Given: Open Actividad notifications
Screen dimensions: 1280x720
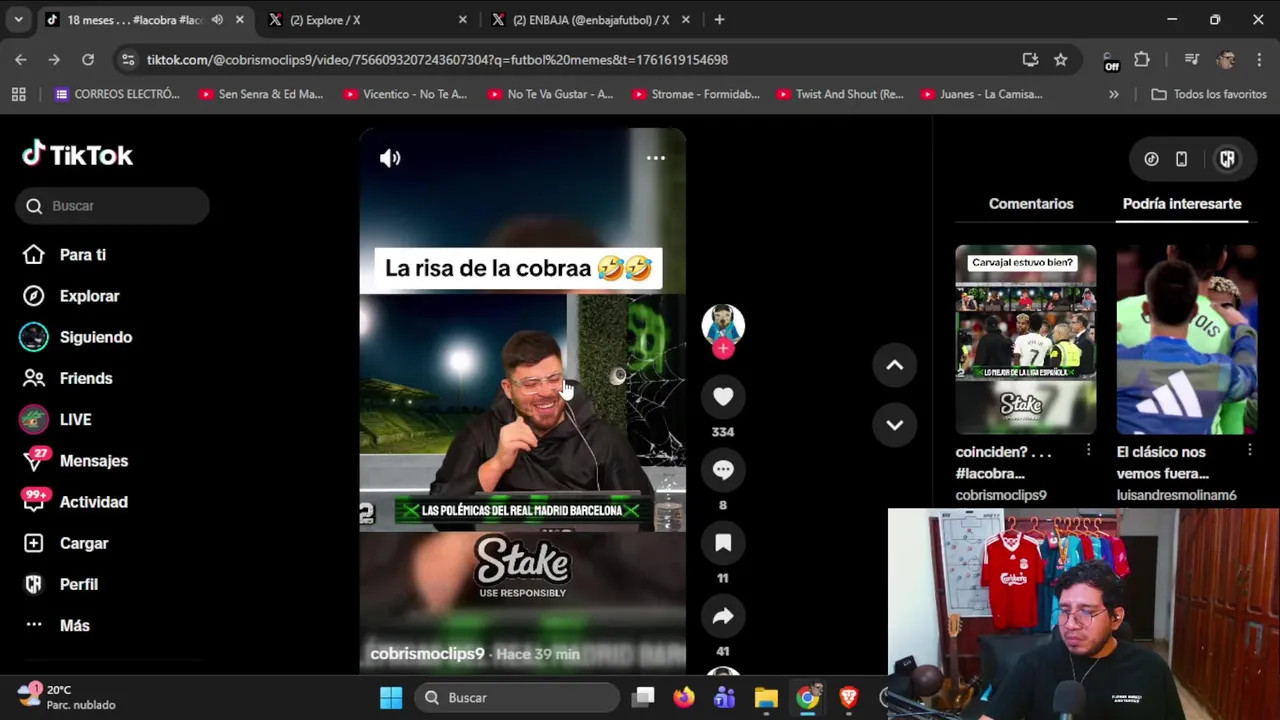Looking at the screenshot, I should click(x=94, y=502).
